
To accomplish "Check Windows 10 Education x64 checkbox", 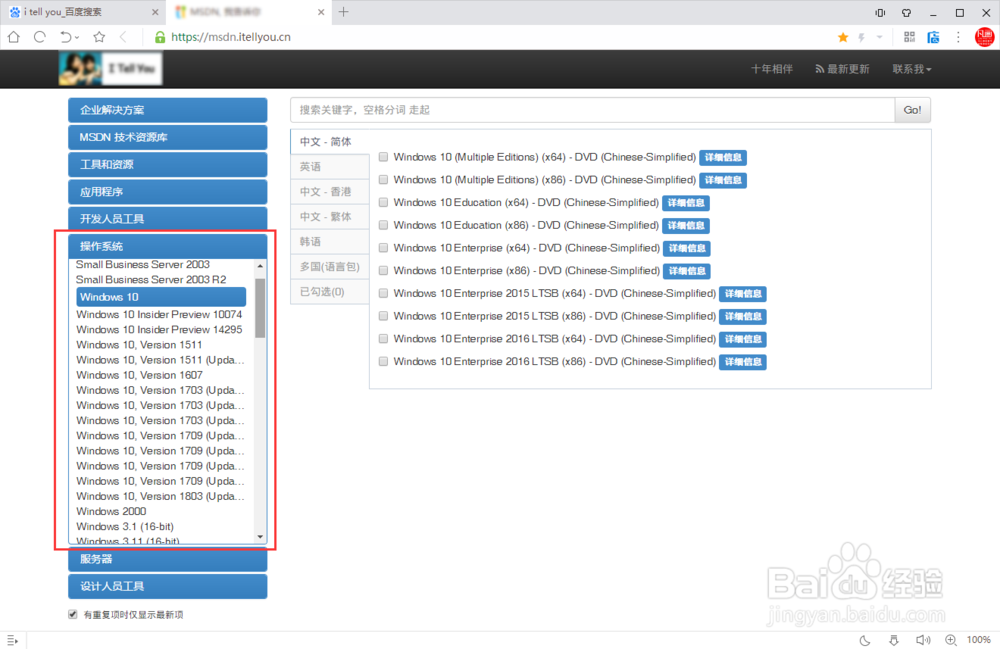I will coord(383,202).
